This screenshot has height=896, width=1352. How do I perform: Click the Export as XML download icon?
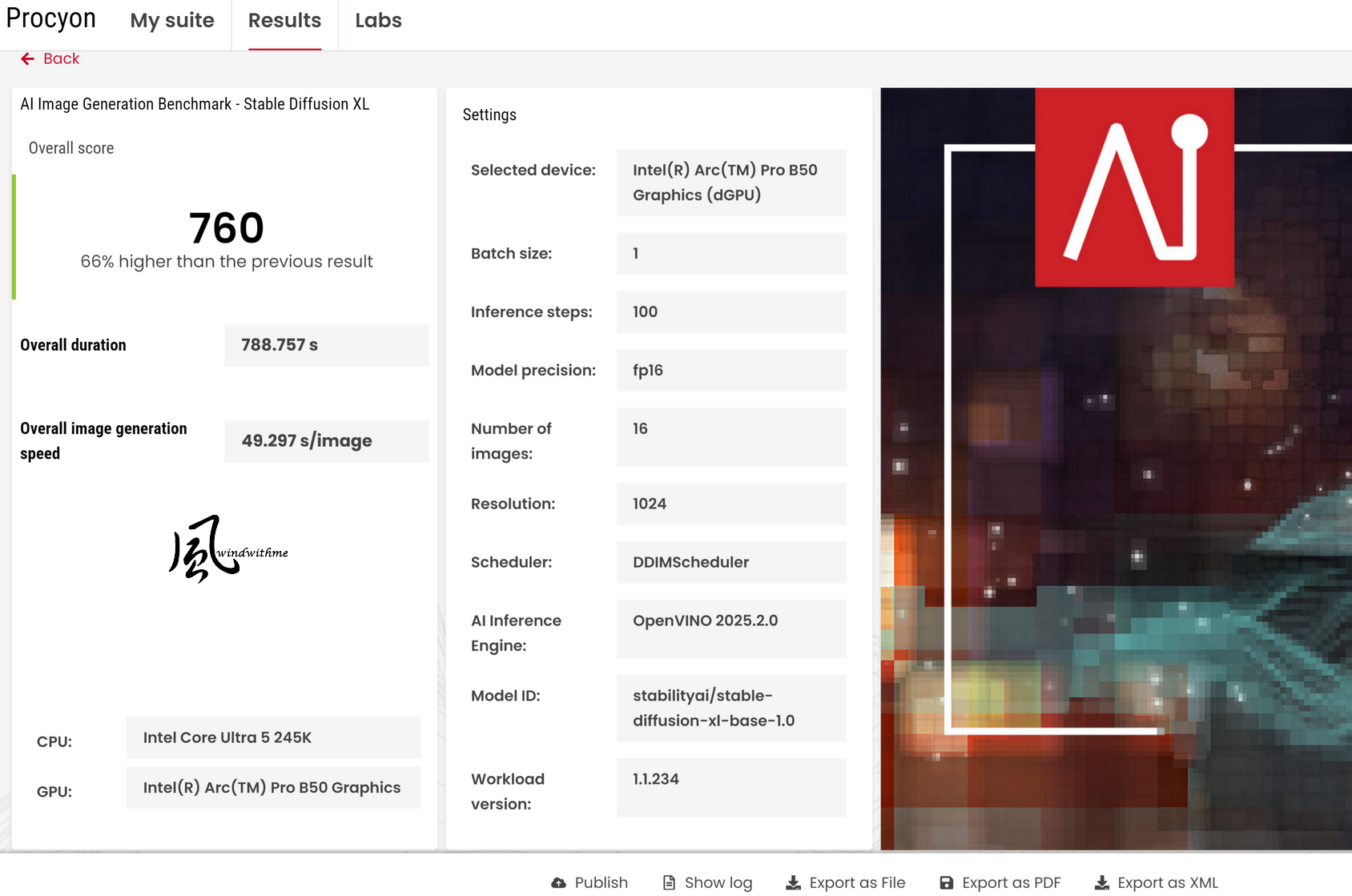[x=1102, y=882]
